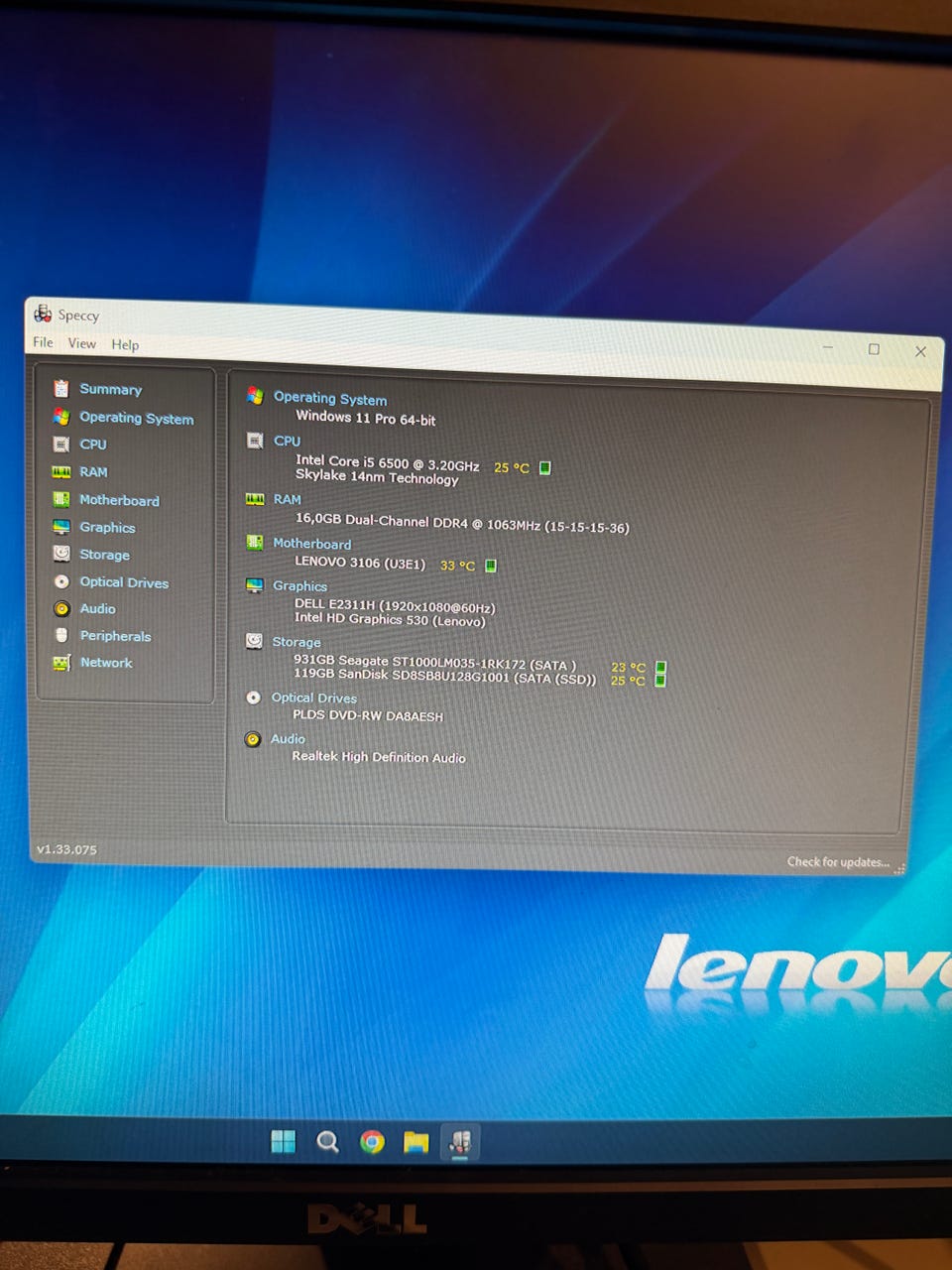This screenshot has height=1270, width=952.
Task: Click the SanDisk SSD temperature indicator icon
Action: 660,681
